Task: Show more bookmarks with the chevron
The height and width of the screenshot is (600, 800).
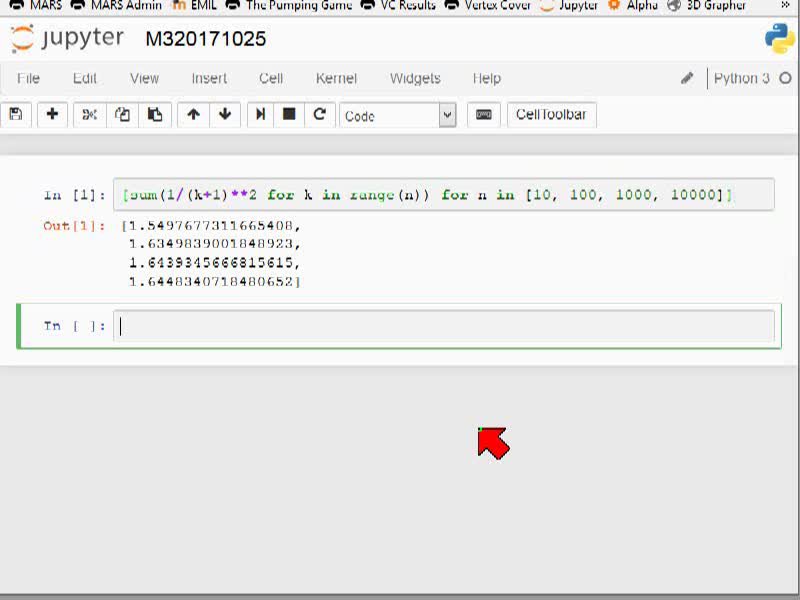Action: 785,6
